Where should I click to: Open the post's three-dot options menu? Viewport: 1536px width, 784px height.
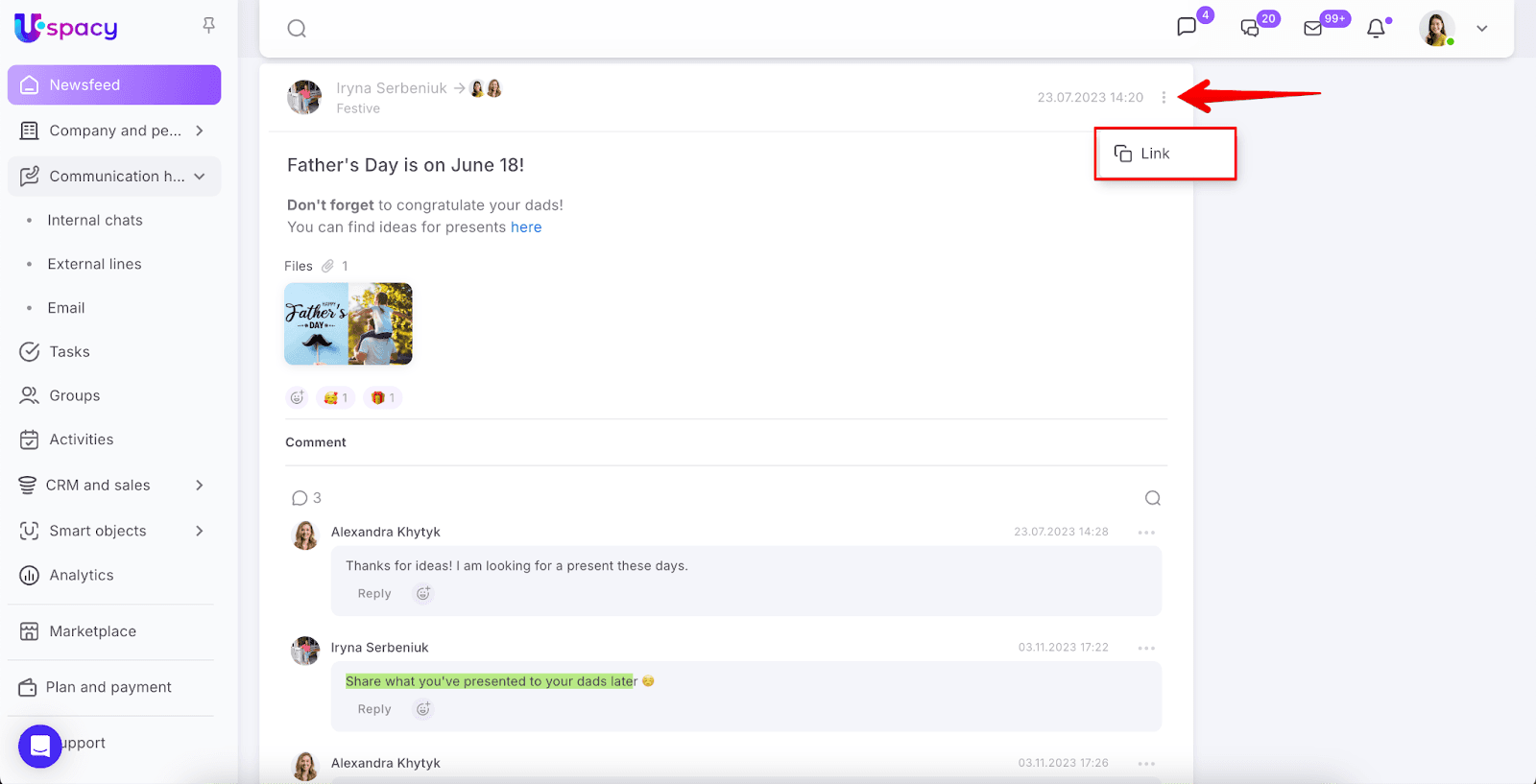[x=1164, y=97]
